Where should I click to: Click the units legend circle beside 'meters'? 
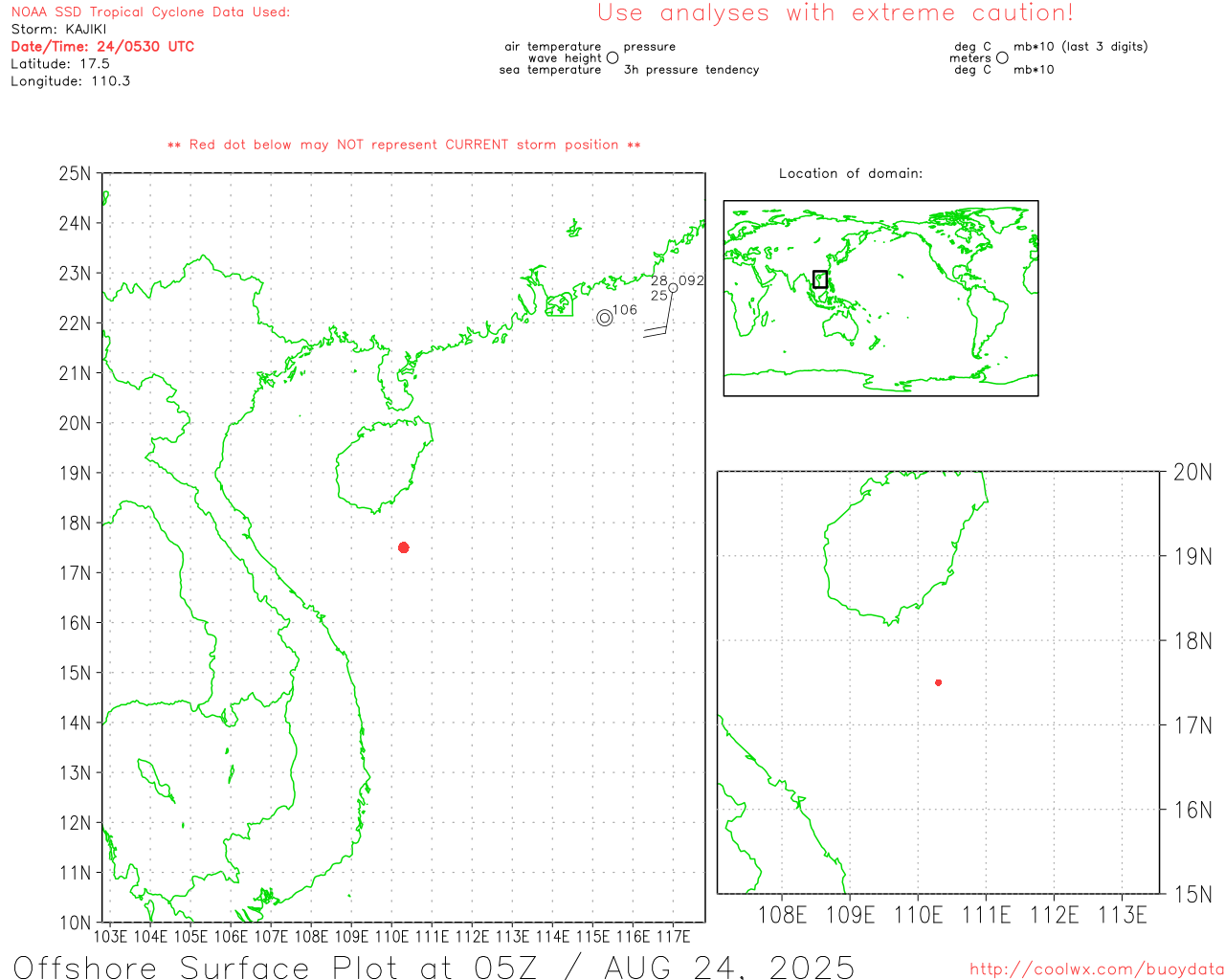pos(1002,58)
